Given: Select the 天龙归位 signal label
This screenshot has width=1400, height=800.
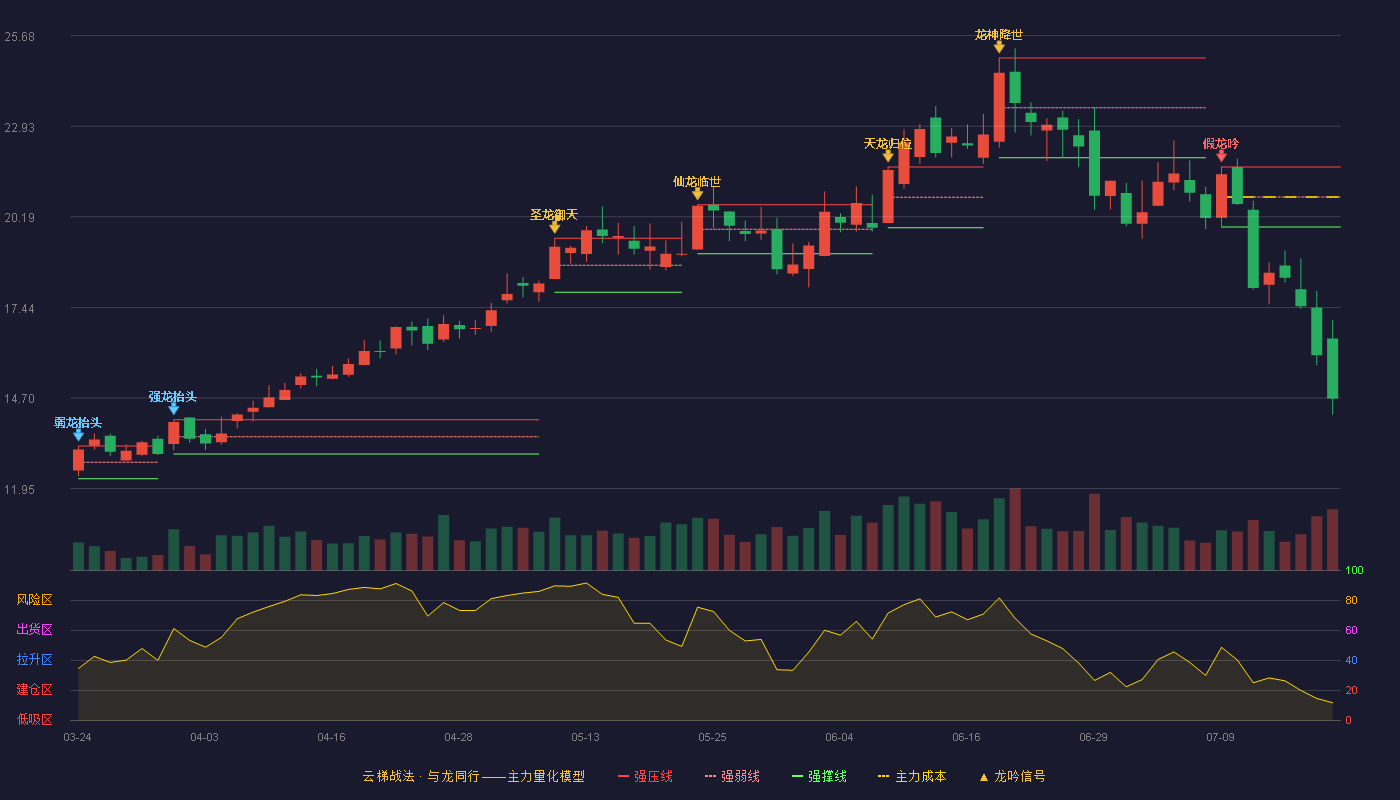Looking at the screenshot, I should tap(888, 144).
